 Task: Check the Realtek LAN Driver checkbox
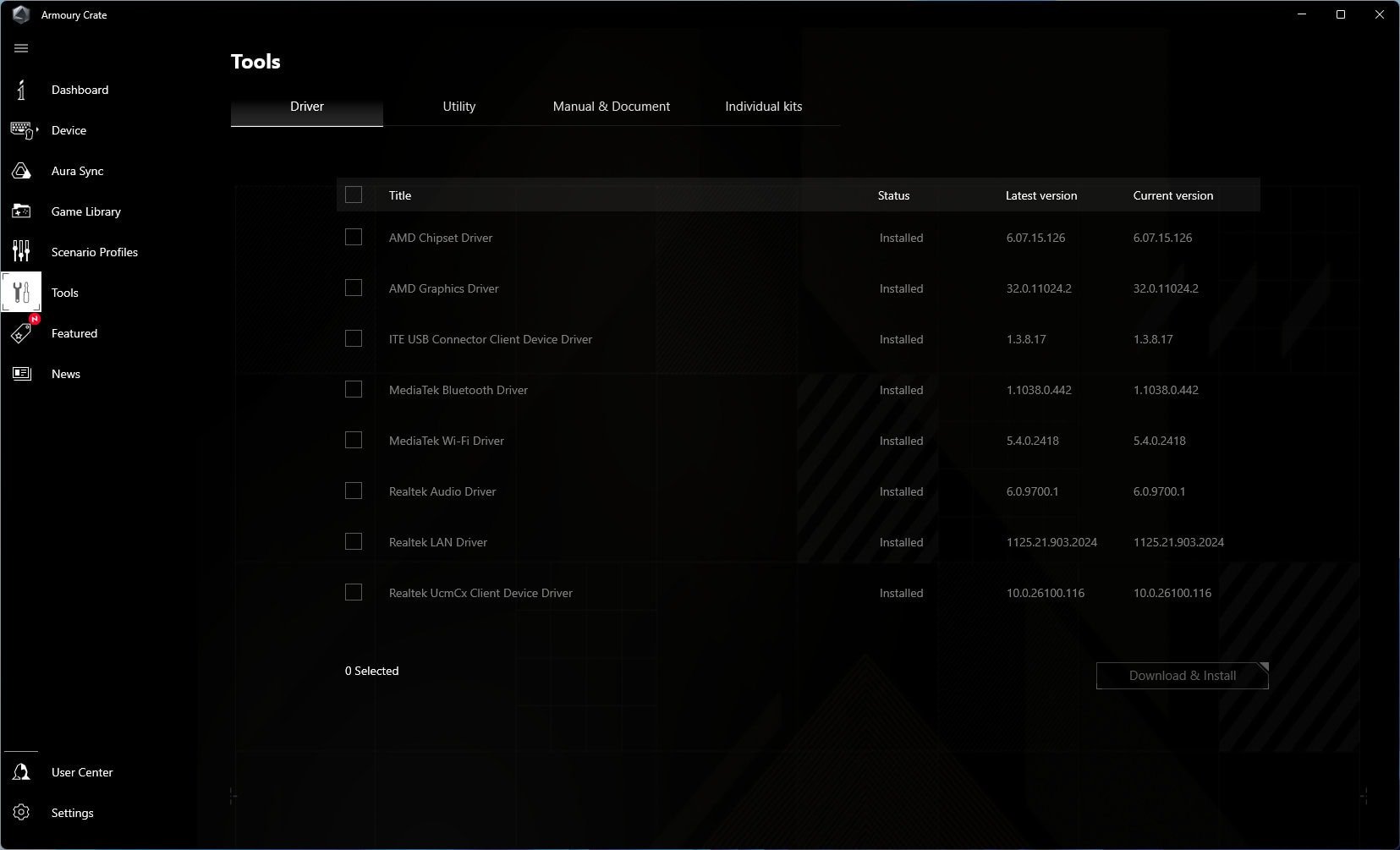tap(354, 541)
